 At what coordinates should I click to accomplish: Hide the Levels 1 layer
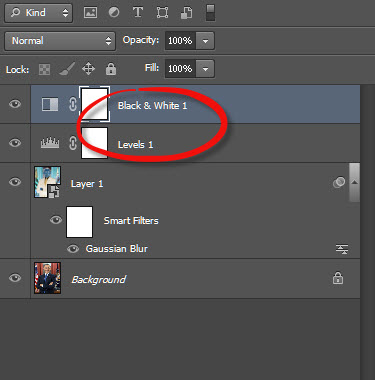click(x=15, y=143)
